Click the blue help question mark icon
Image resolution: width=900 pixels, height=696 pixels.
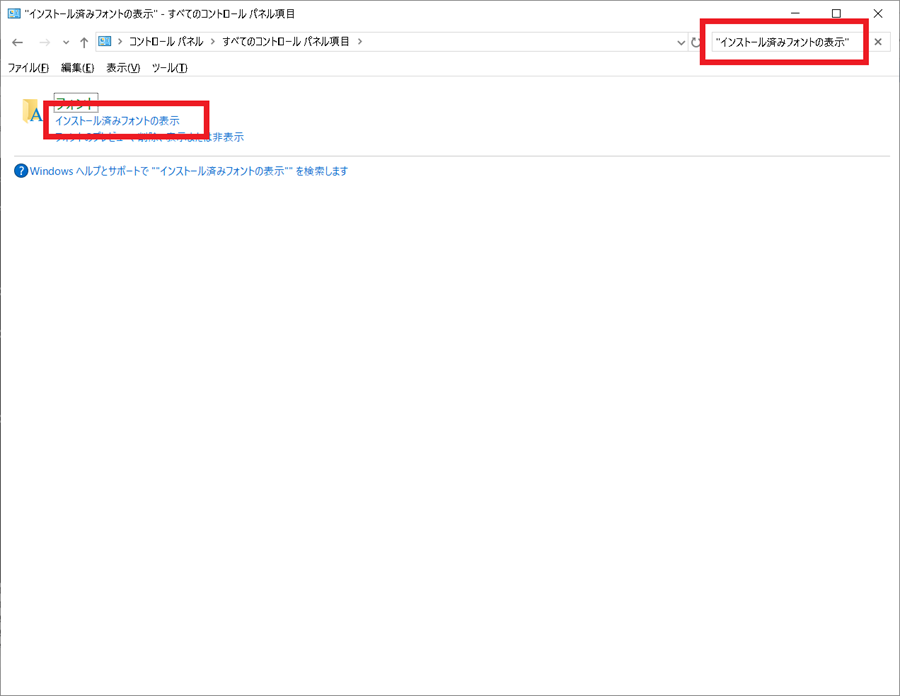pyautogui.click(x=21, y=171)
